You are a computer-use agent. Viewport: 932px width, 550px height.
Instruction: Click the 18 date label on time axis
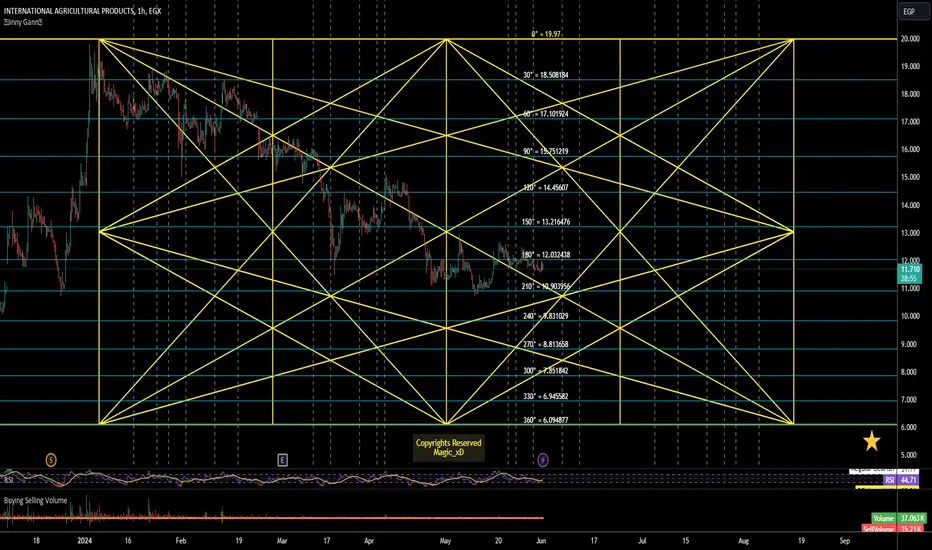pos(36,541)
